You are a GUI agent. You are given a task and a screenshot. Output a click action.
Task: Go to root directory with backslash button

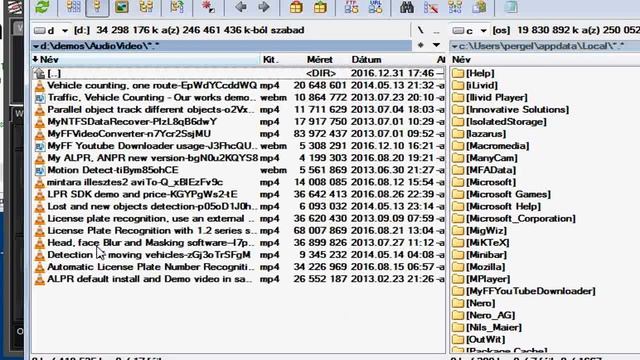pos(421,31)
